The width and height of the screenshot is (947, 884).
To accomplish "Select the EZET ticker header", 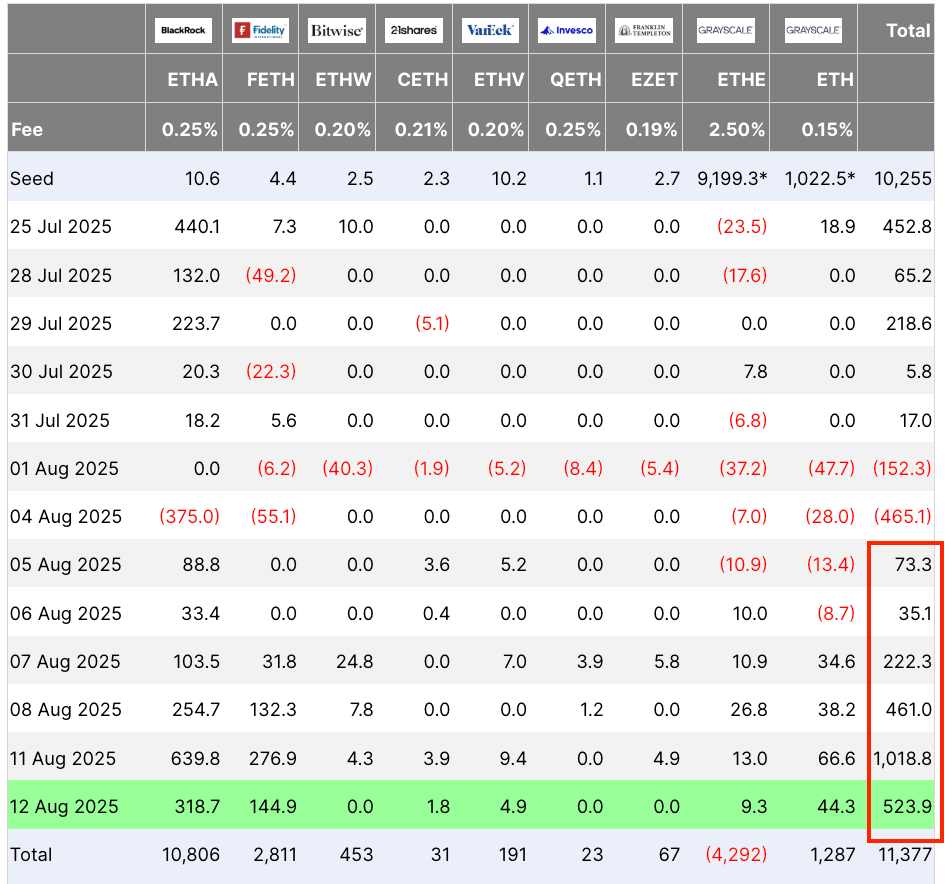I will pos(654,80).
